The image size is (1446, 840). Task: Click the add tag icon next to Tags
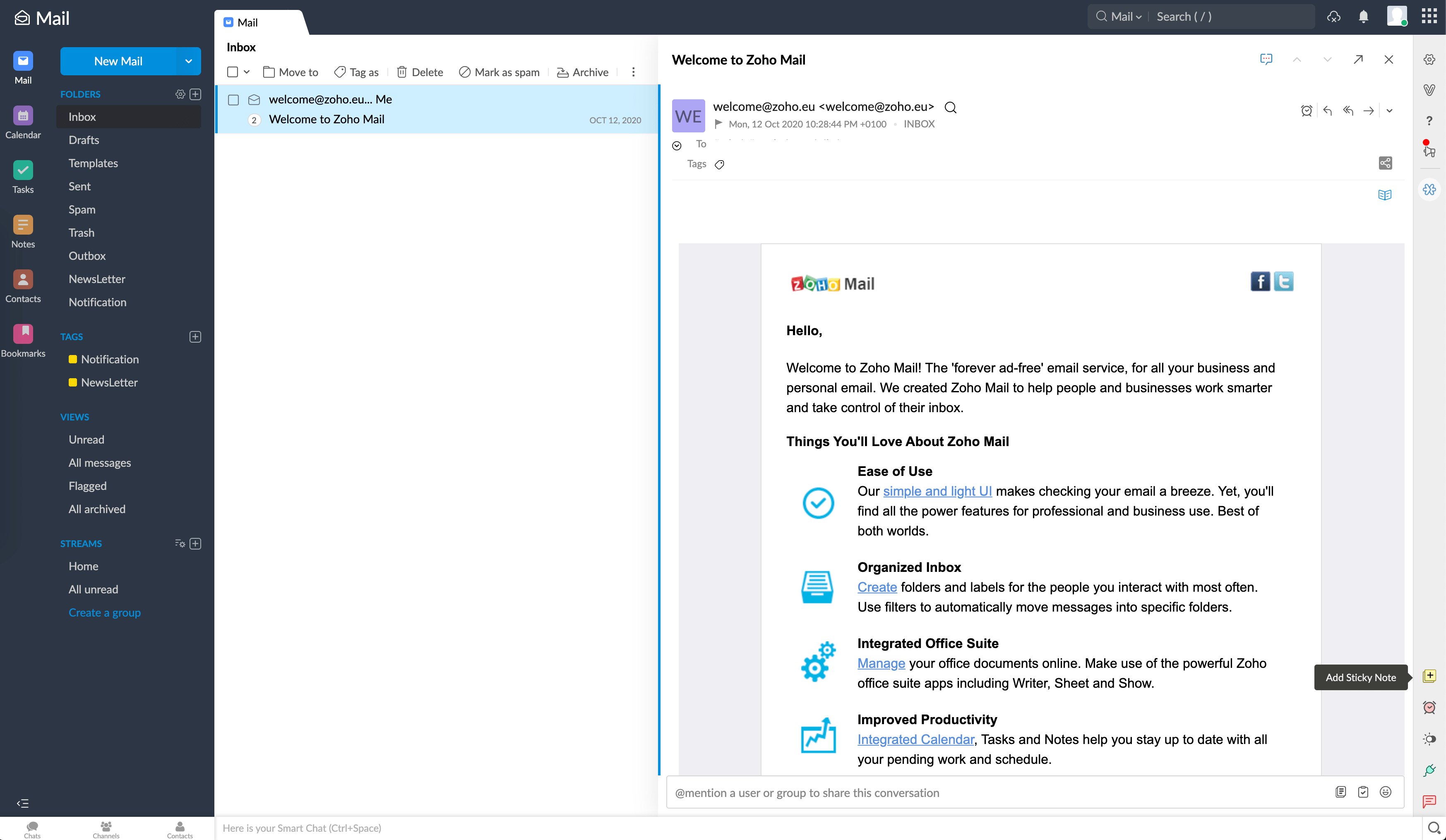coord(720,165)
